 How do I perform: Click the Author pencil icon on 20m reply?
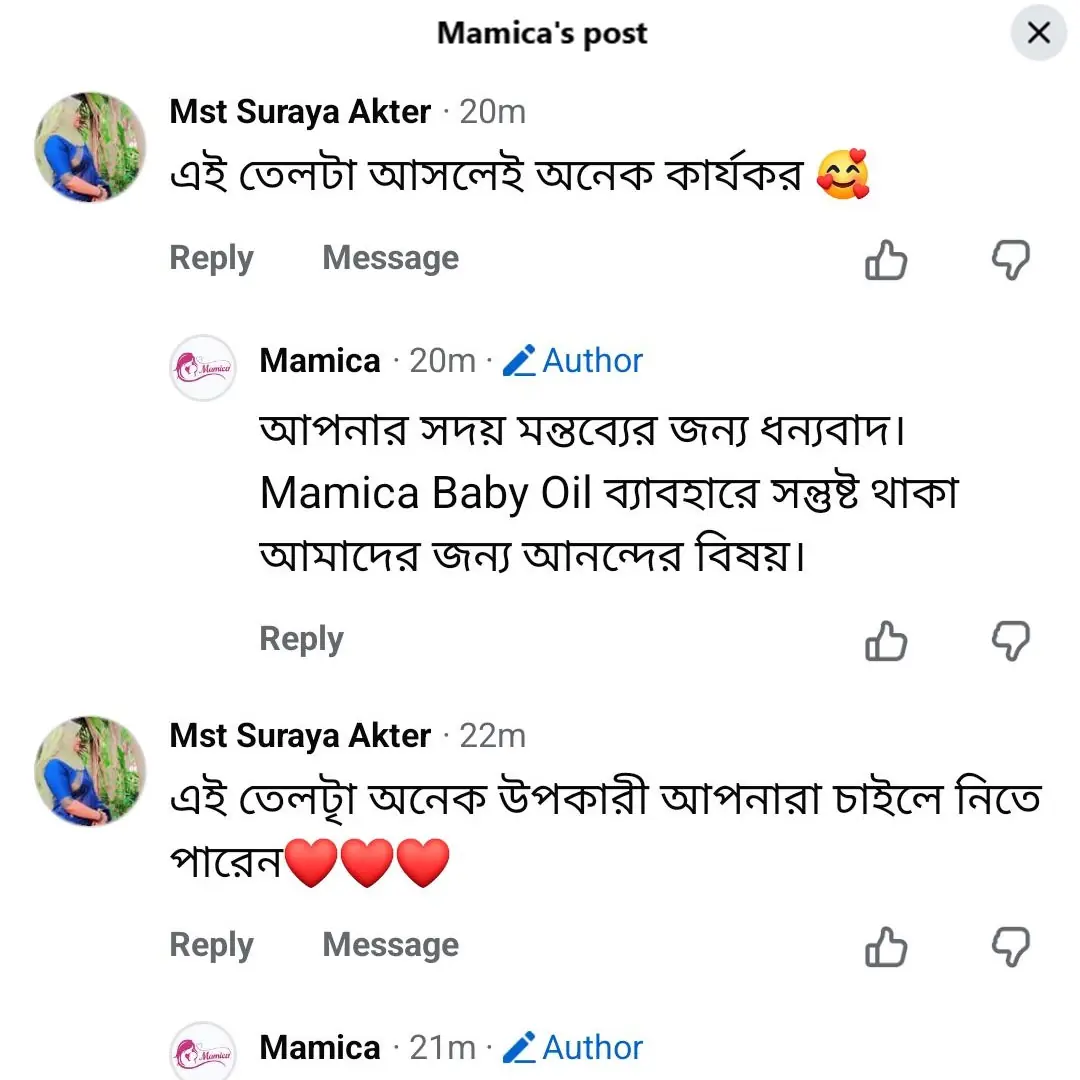519,360
